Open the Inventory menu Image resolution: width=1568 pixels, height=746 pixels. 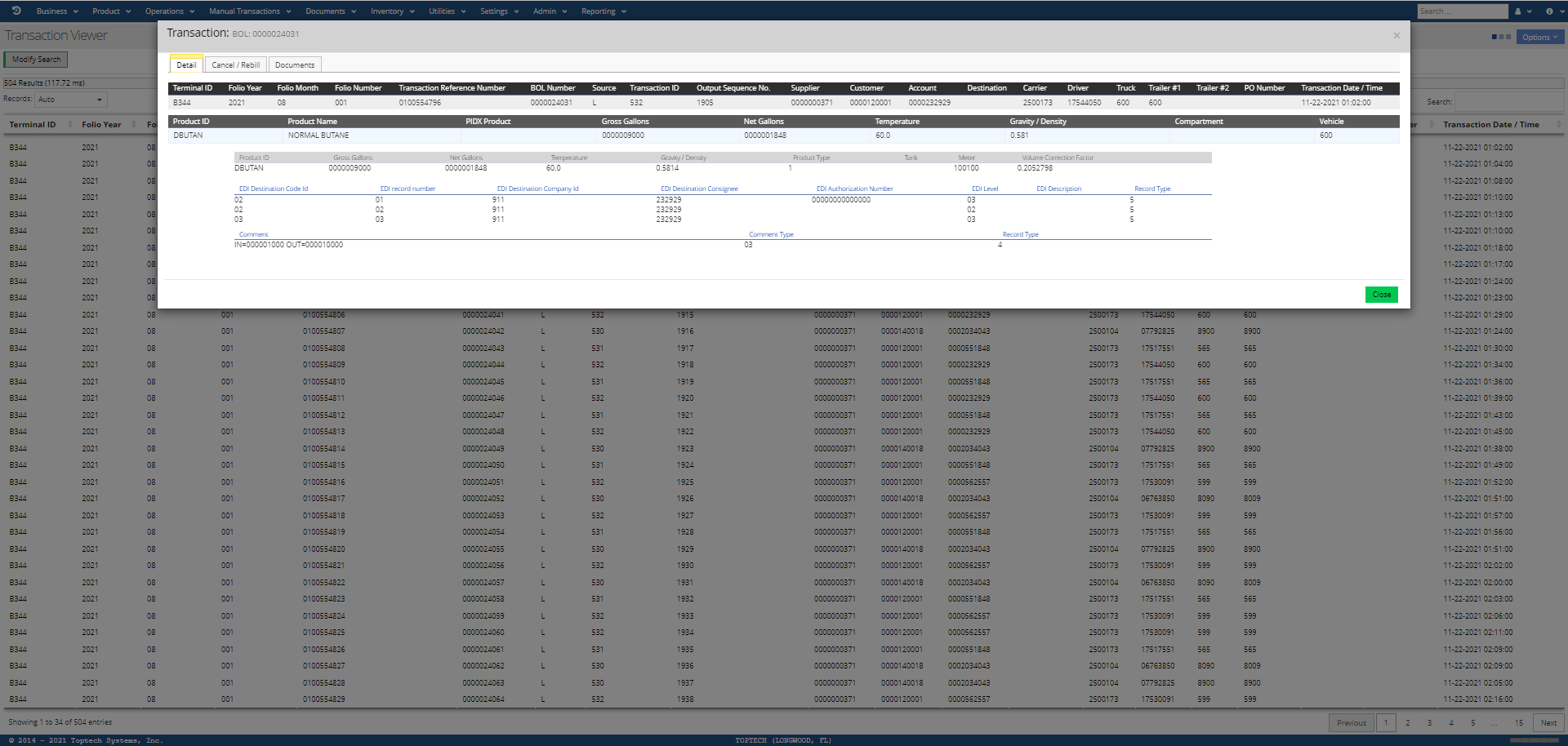pyautogui.click(x=392, y=11)
